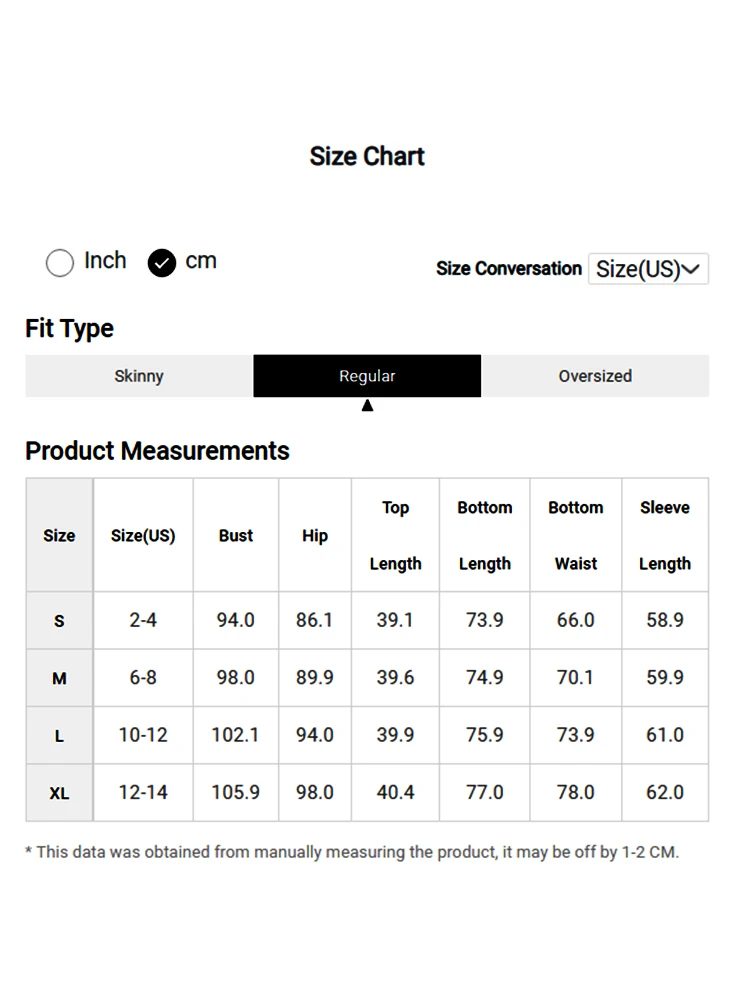Select the XL size row label
The height and width of the screenshot is (1000, 750).
tap(59, 793)
